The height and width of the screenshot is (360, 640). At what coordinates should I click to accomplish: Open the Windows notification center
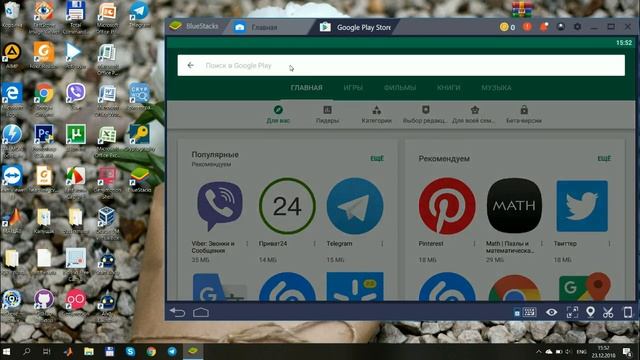(x=627, y=351)
